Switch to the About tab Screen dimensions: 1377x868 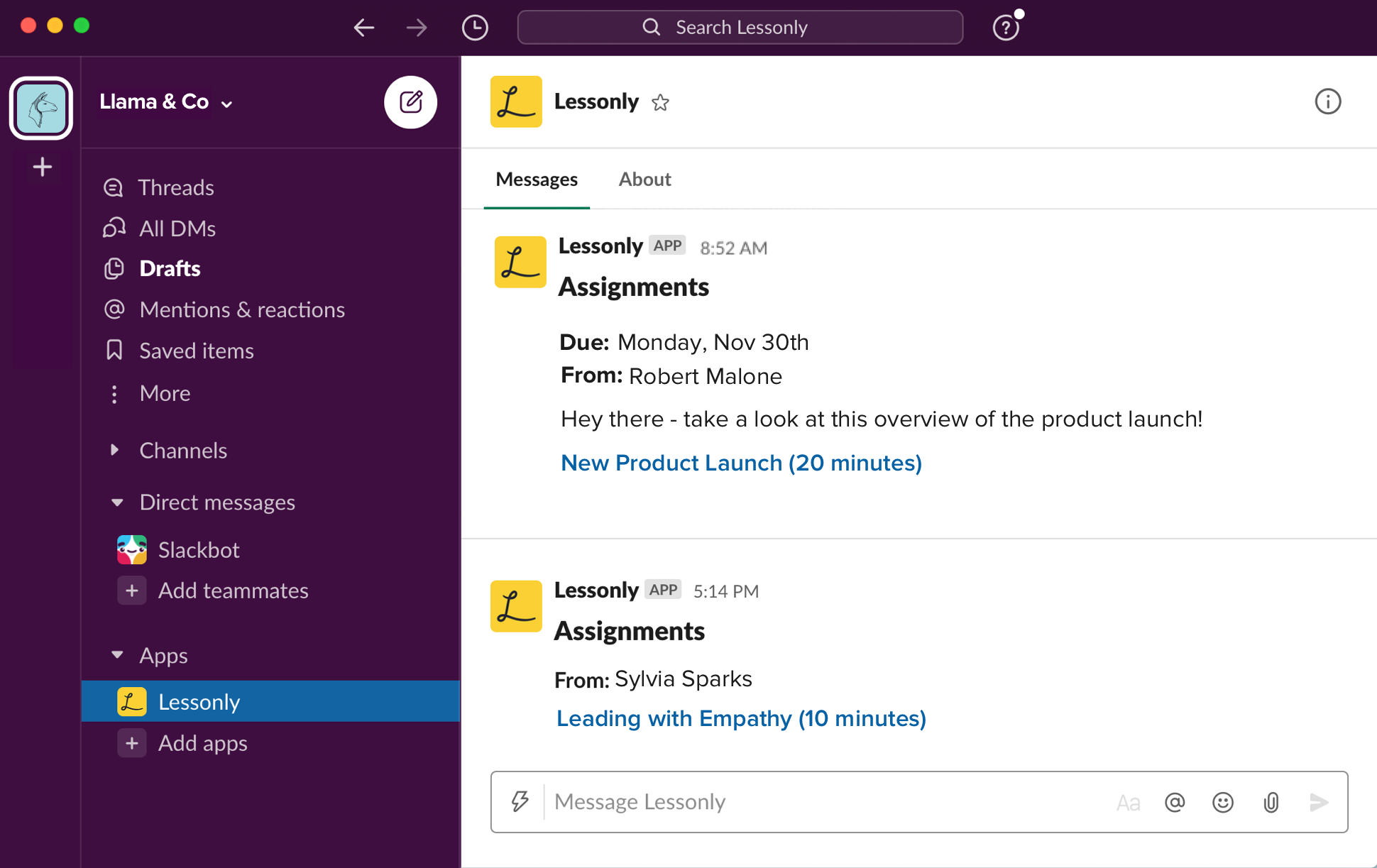[x=644, y=180]
